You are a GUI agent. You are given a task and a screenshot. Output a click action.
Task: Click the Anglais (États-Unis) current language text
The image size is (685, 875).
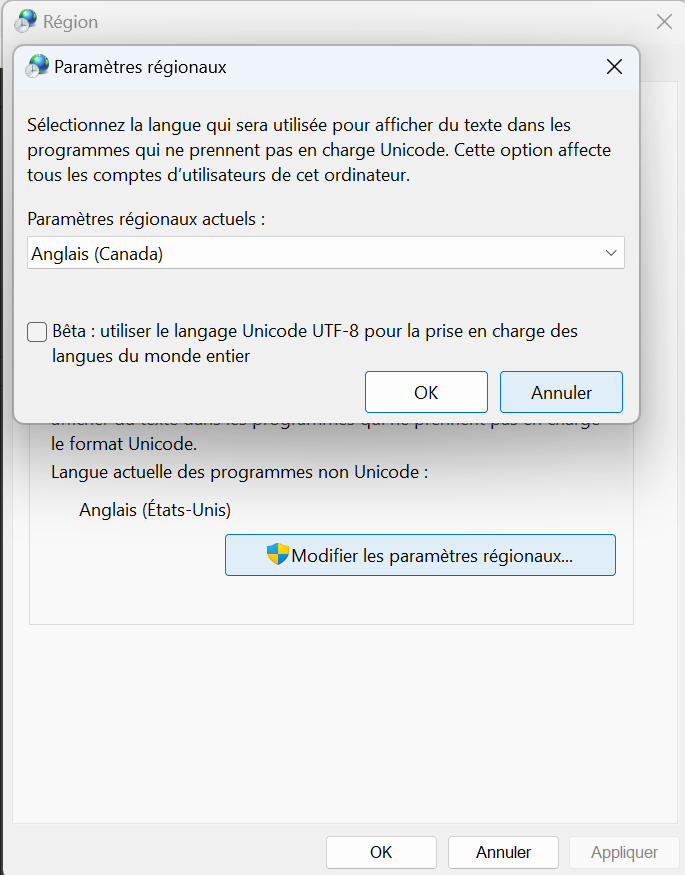[x=155, y=509]
